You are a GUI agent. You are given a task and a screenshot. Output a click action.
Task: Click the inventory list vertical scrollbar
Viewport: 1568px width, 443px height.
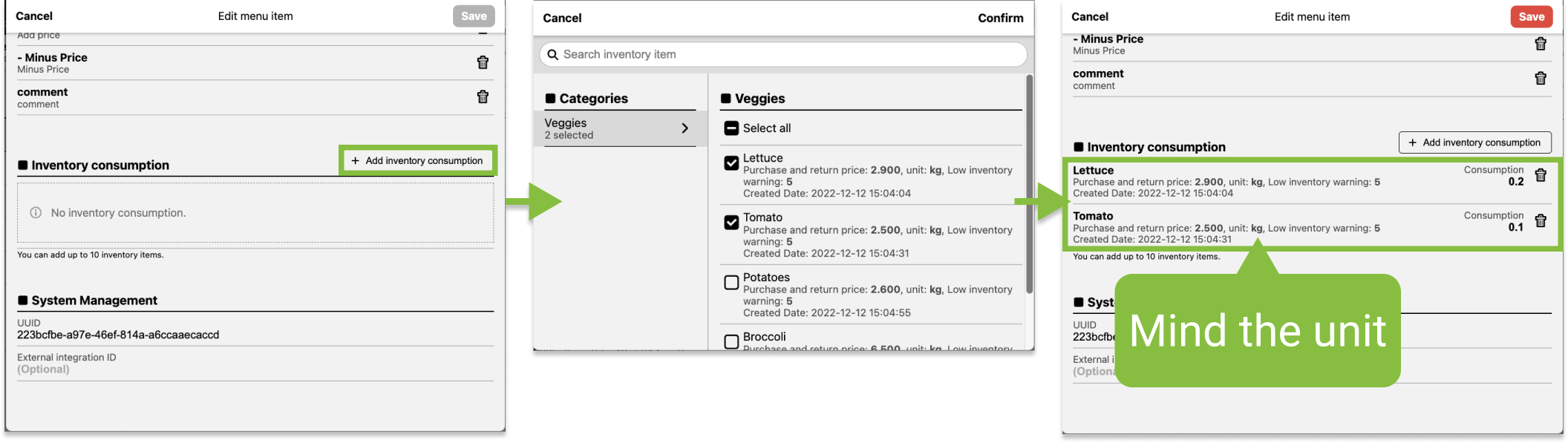[x=1029, y=186]
